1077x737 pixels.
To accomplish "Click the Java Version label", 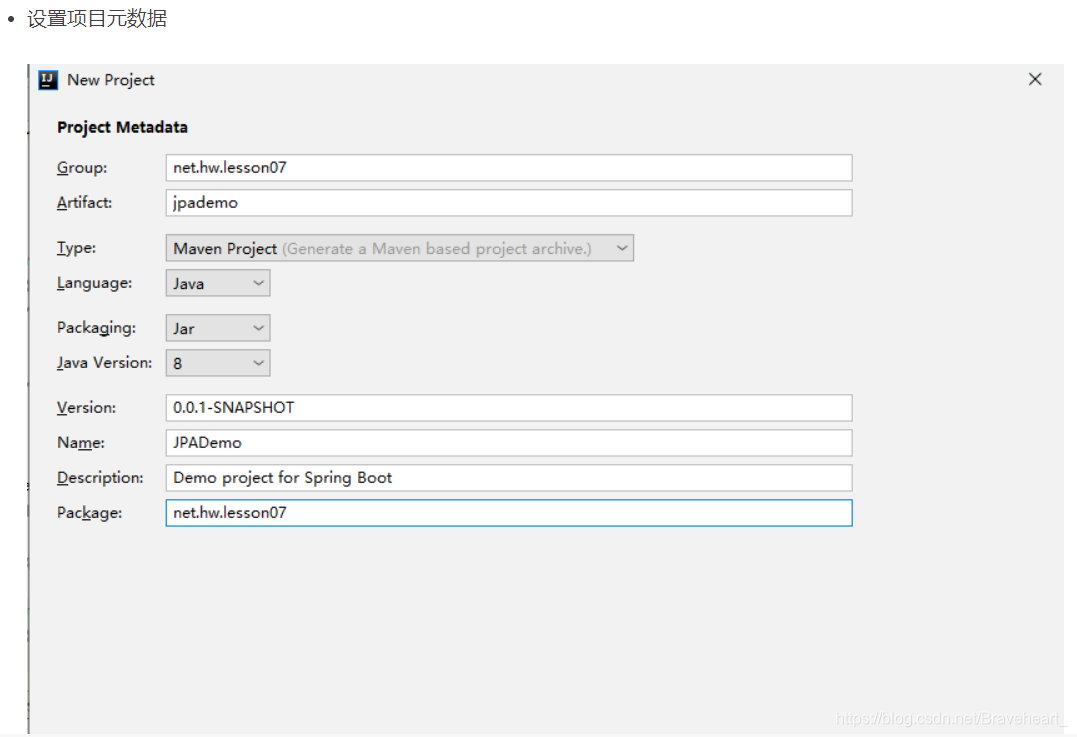I will point(104,363).
